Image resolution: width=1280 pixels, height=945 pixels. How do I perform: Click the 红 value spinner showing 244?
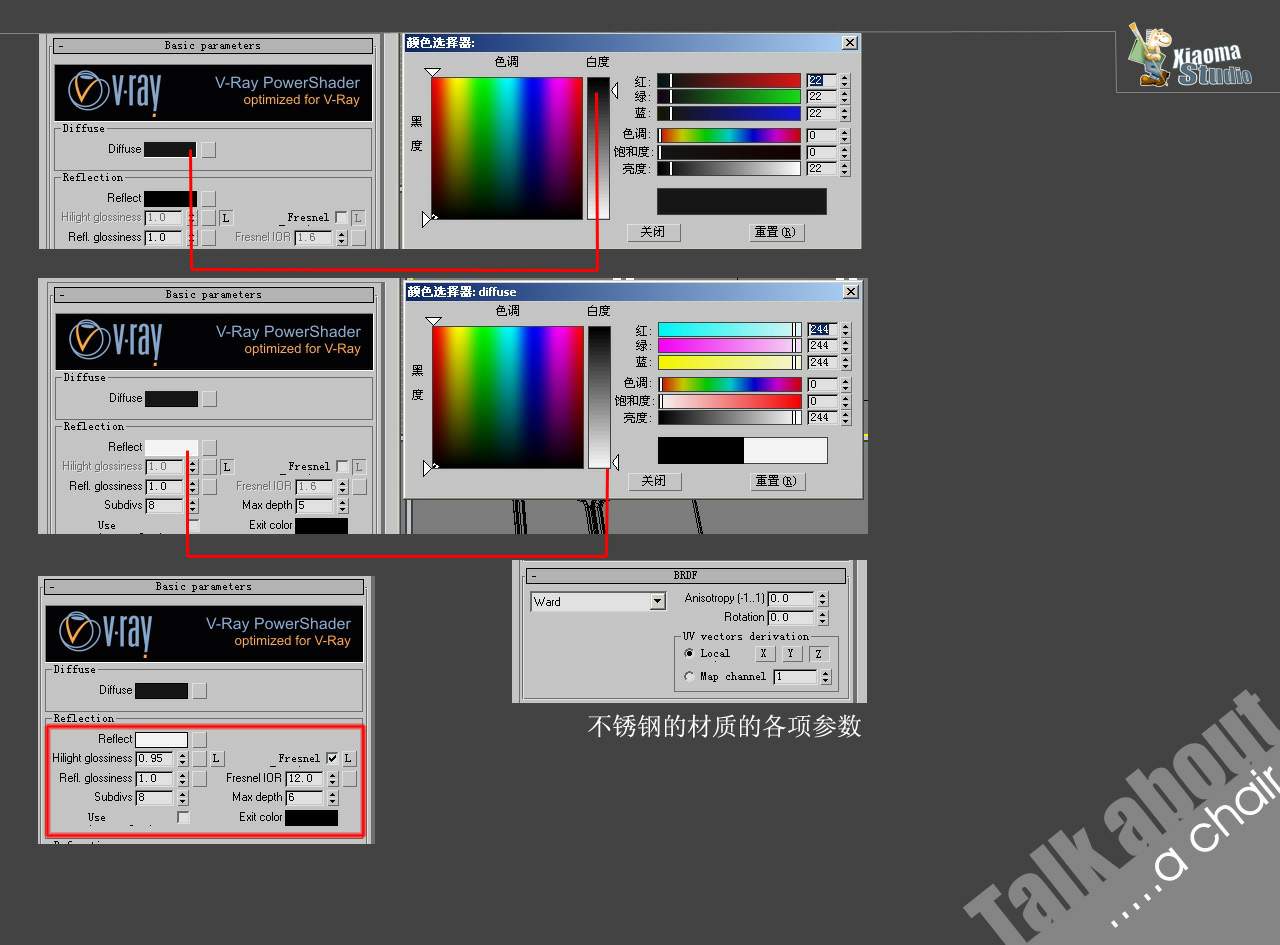[x=846, y=330]
